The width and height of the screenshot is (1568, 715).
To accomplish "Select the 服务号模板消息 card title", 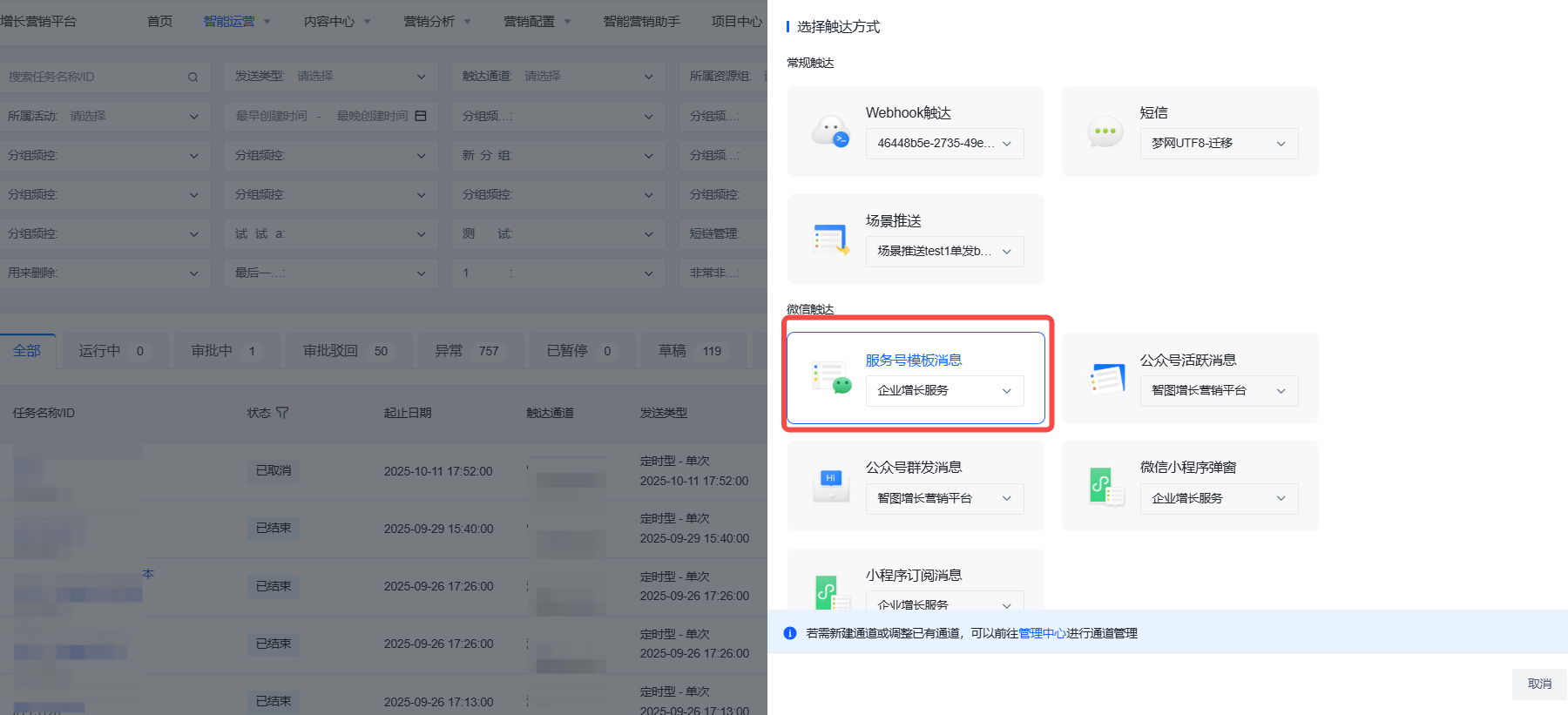I will (x=914, y=361).
